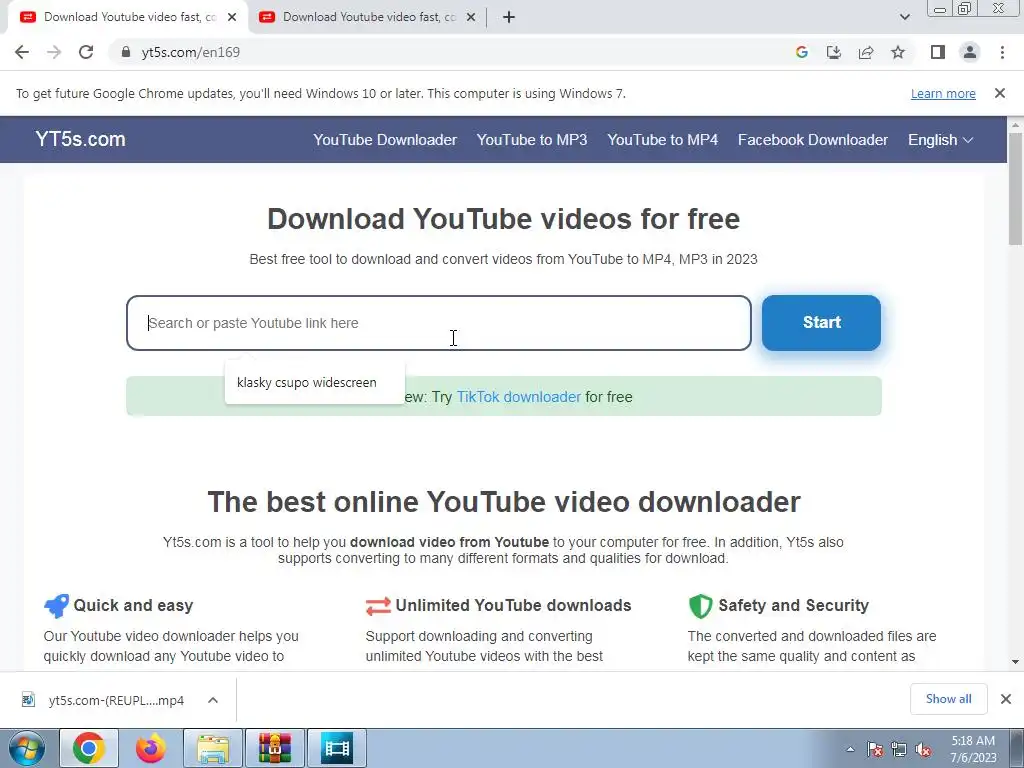The width and height of the screenshot is (1024, 768).
Task: Click The best online YouTube video downloader heading
Action: click(x=504, y=502)
